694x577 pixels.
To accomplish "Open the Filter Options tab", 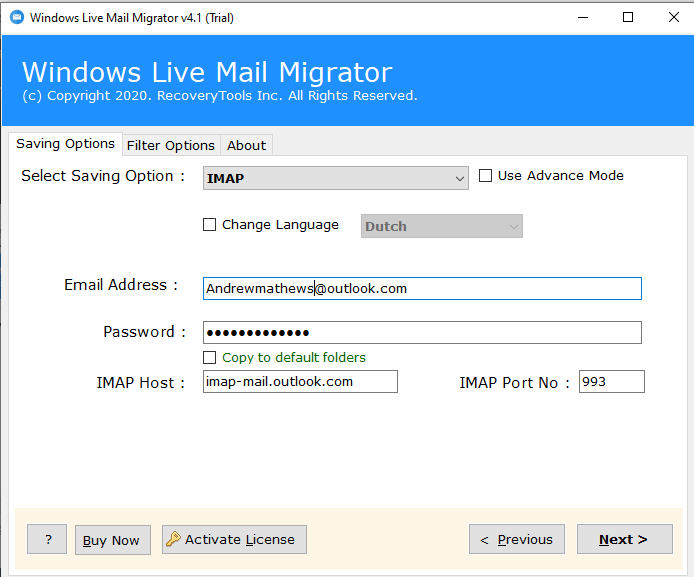I will [x=171, y=146].
